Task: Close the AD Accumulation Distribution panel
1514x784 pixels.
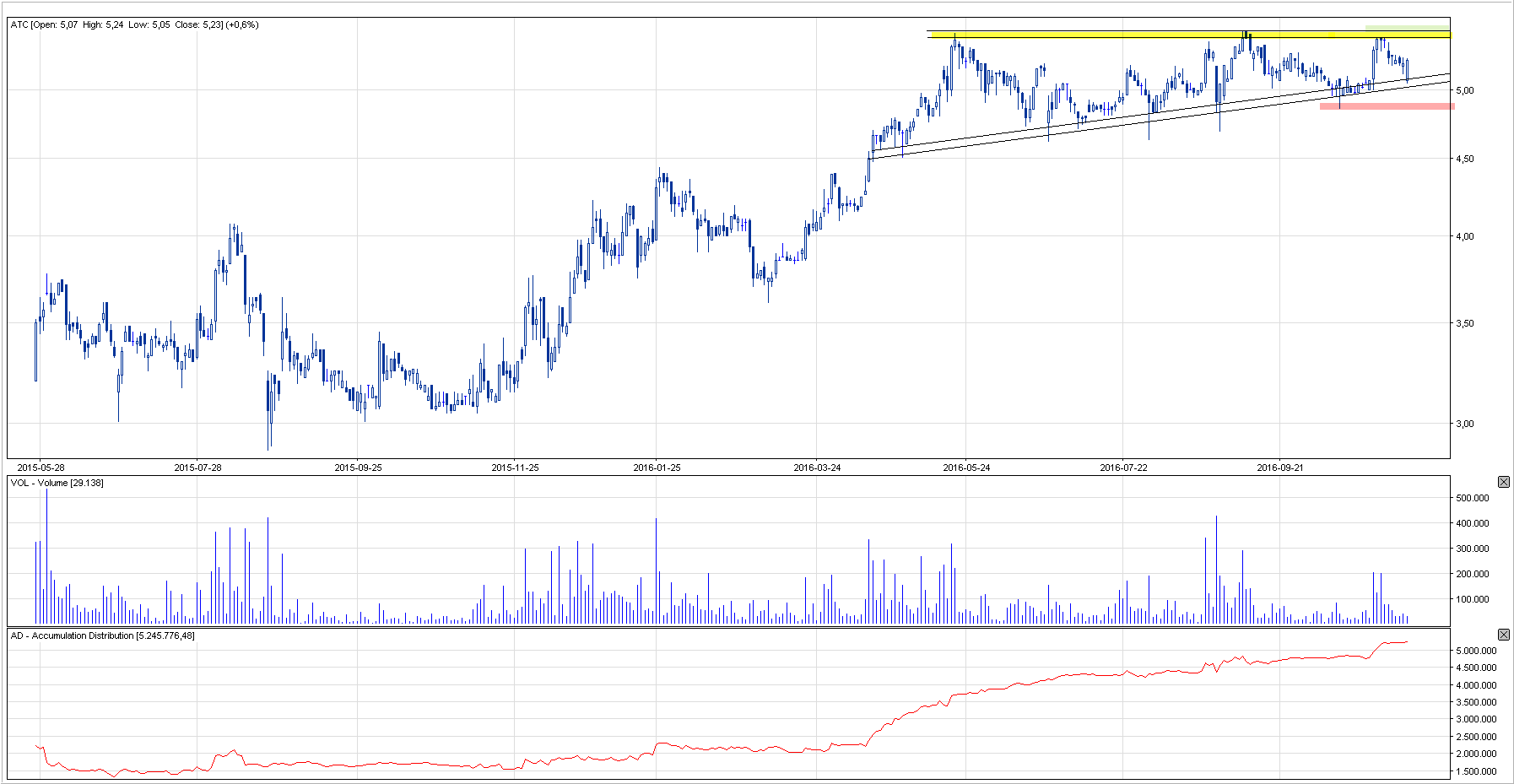Action: (1503, 635)
